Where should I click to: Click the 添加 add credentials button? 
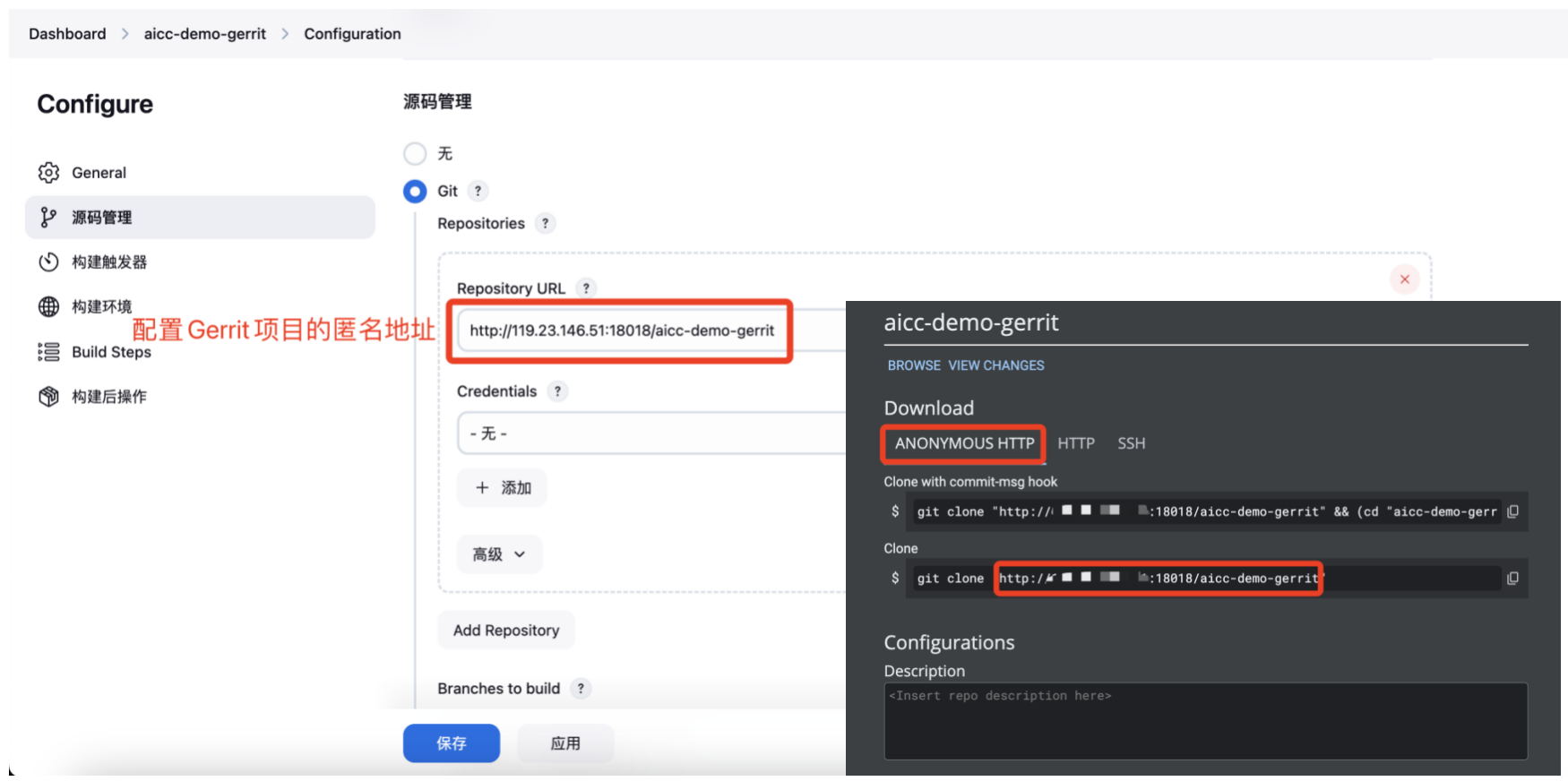[x=502, y=488]
